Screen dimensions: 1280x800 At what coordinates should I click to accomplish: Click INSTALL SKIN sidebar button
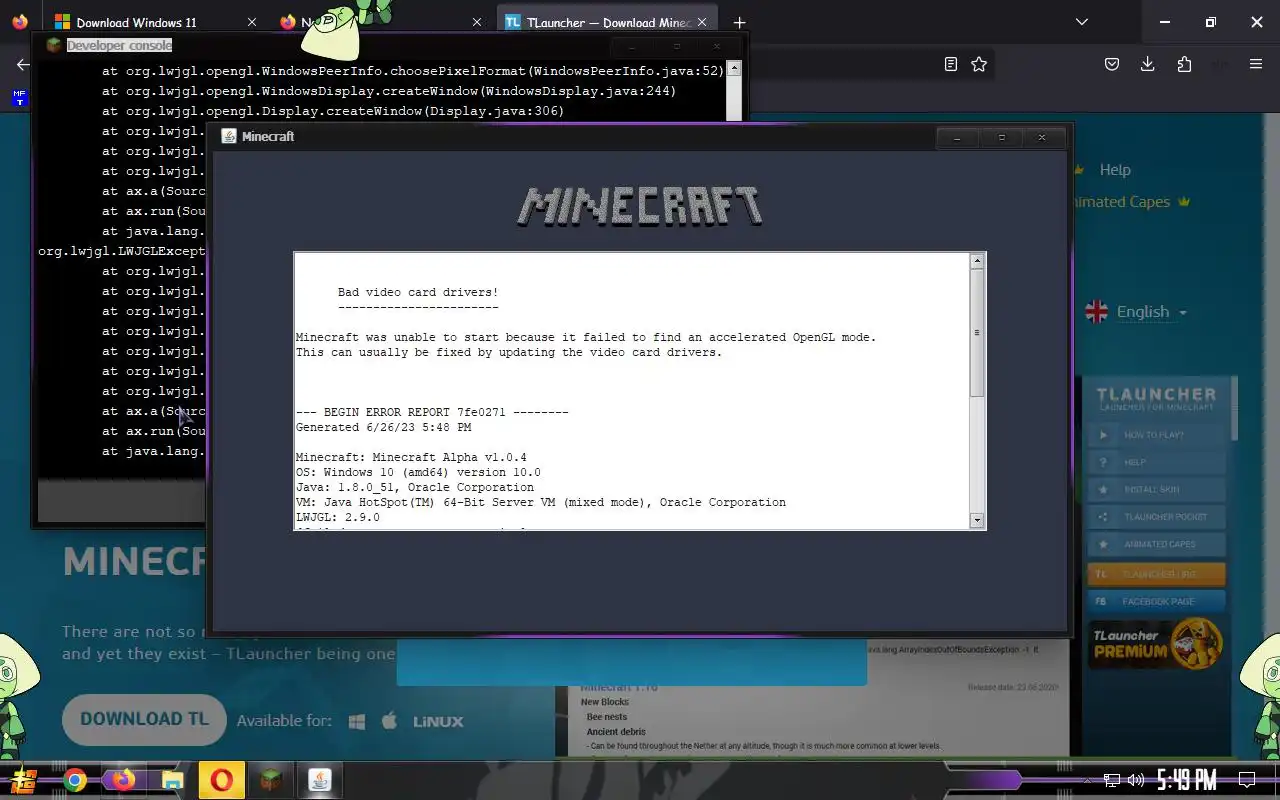coord(1155,490)
